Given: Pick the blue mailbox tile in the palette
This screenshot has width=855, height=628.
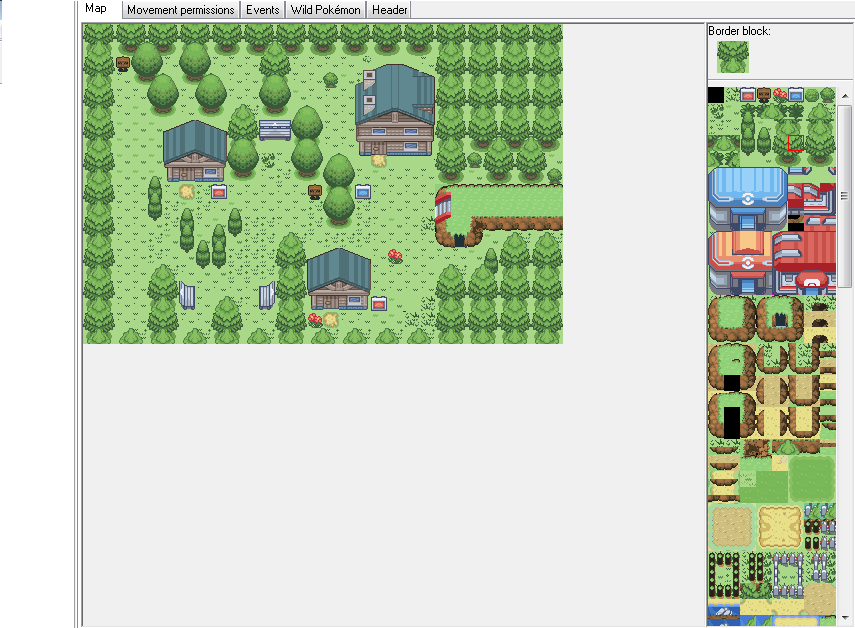Looking at the screenshot, I should point(796,95).
